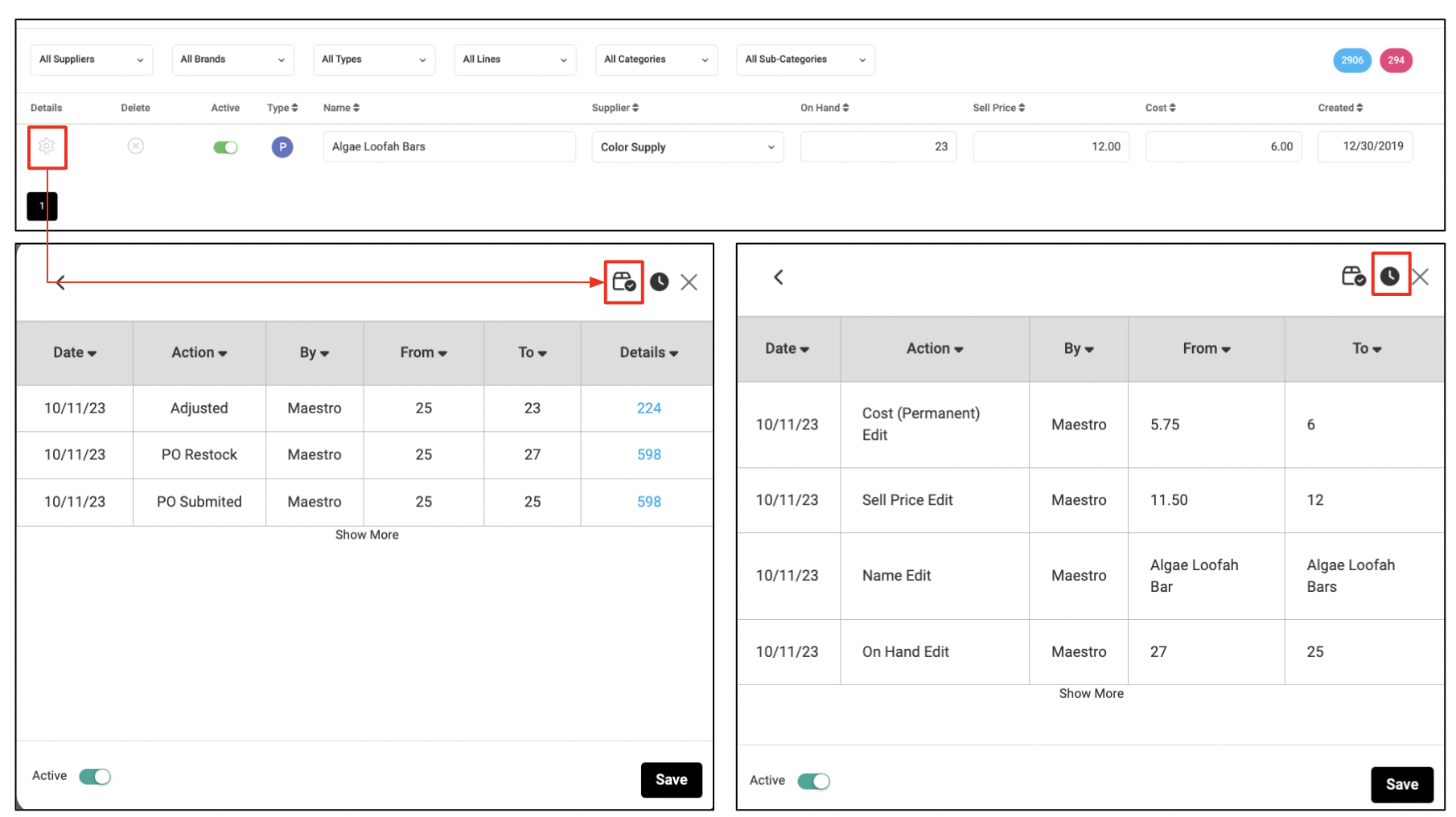Open edit history clock icon in left panel

[659, 281]
